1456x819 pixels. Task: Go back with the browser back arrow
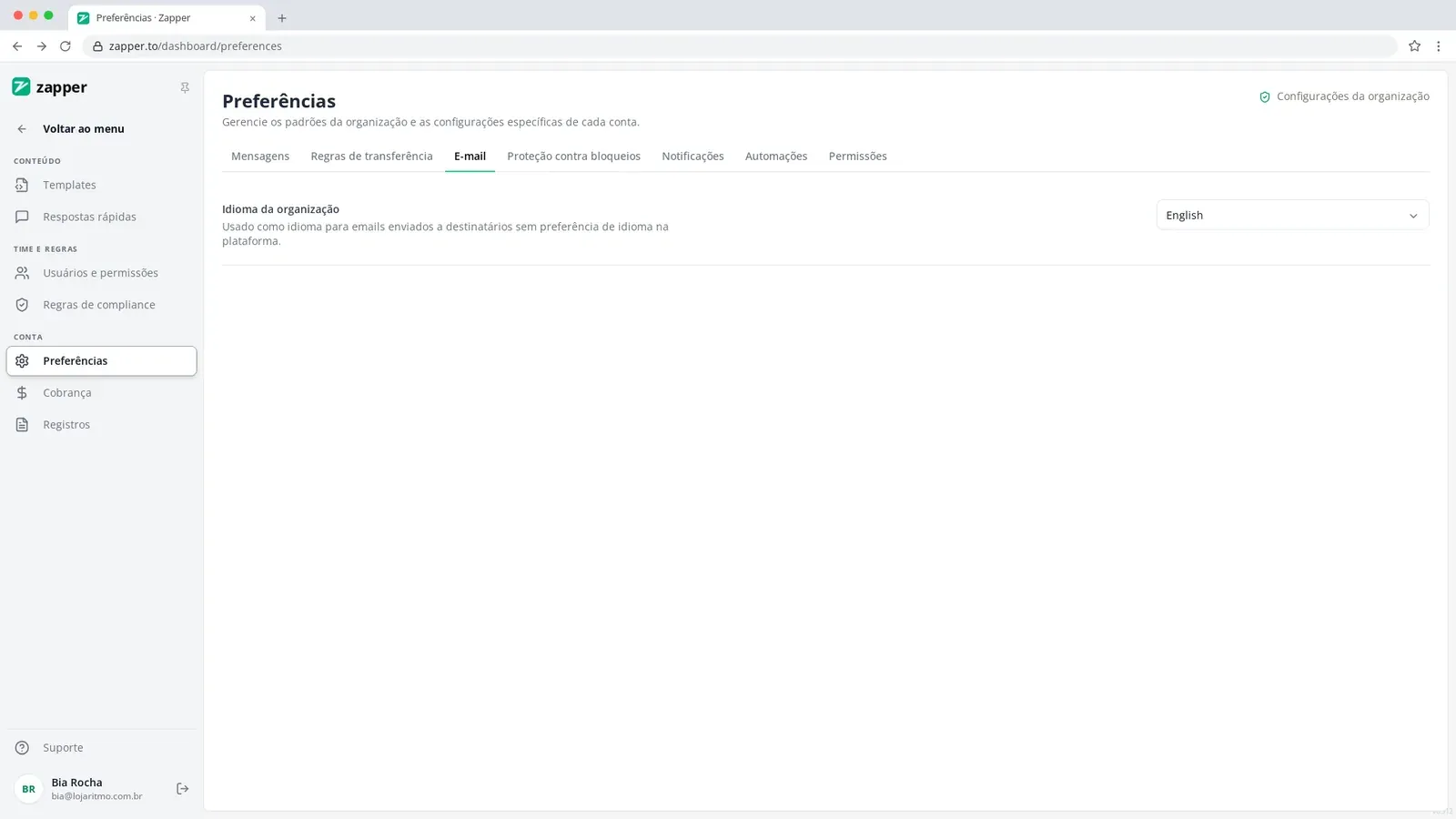(x=17, y=46)
